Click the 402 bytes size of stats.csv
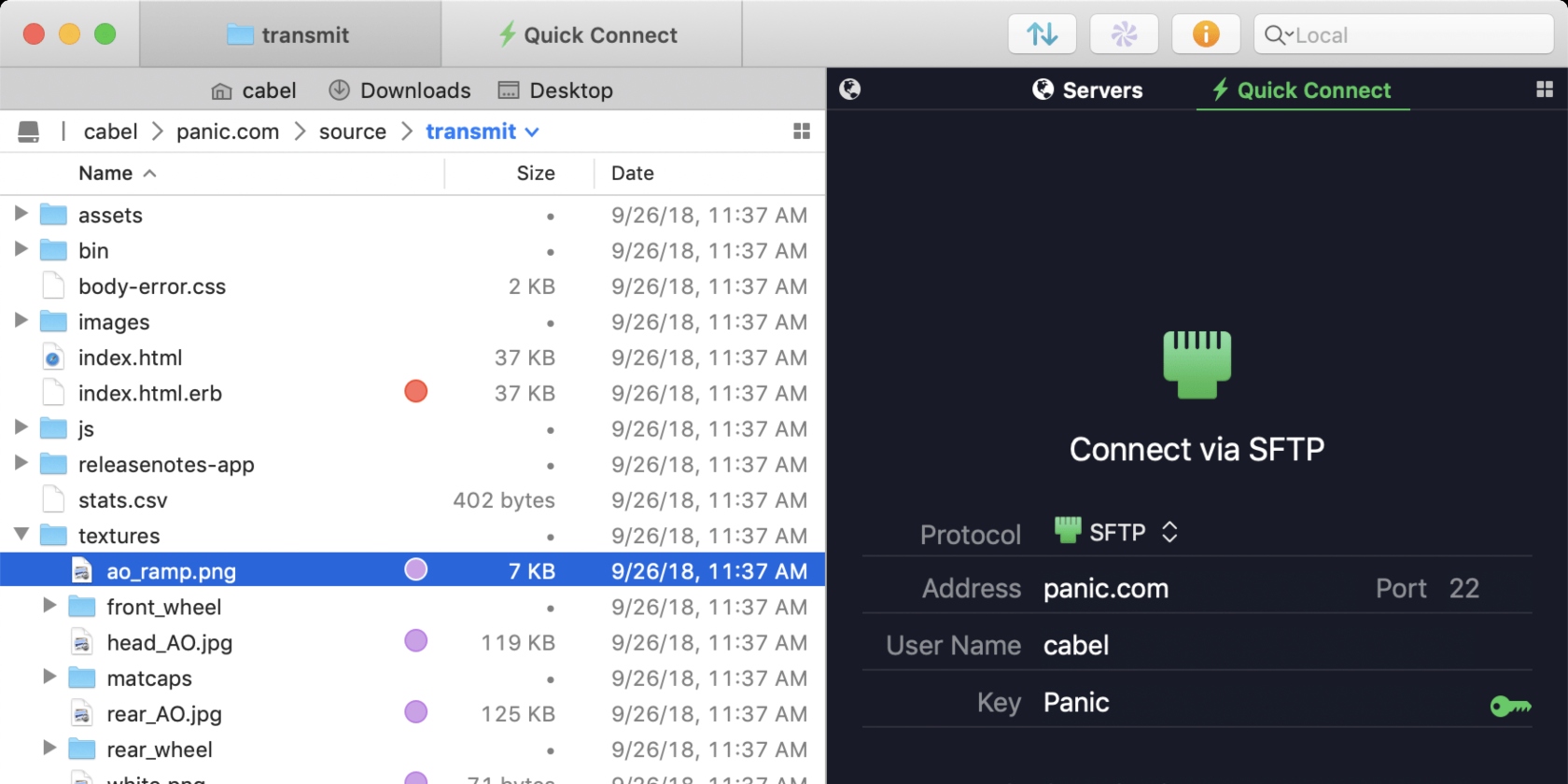The image size is (1568, 784). [504, 500]
